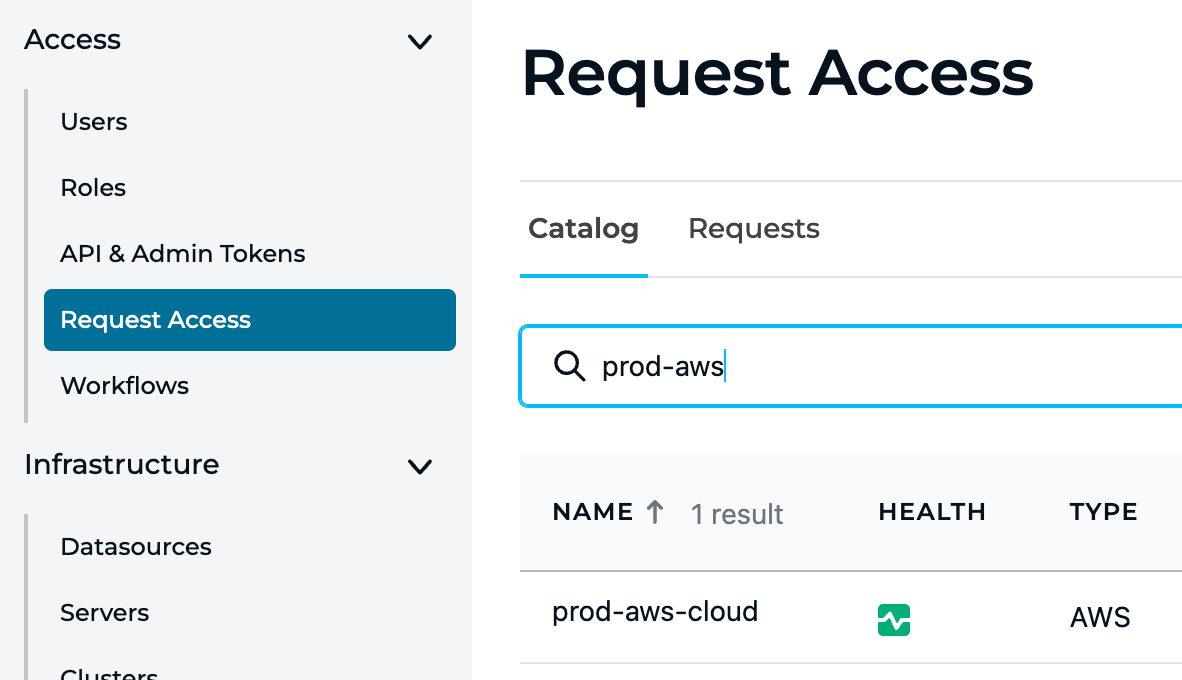Open the Clusters page

coord(109,672)
